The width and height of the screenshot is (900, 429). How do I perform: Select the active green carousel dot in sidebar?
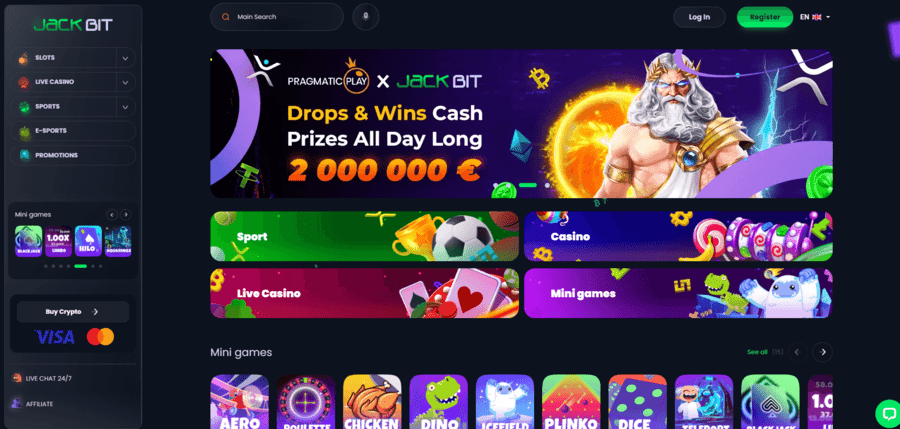[80, 266]
